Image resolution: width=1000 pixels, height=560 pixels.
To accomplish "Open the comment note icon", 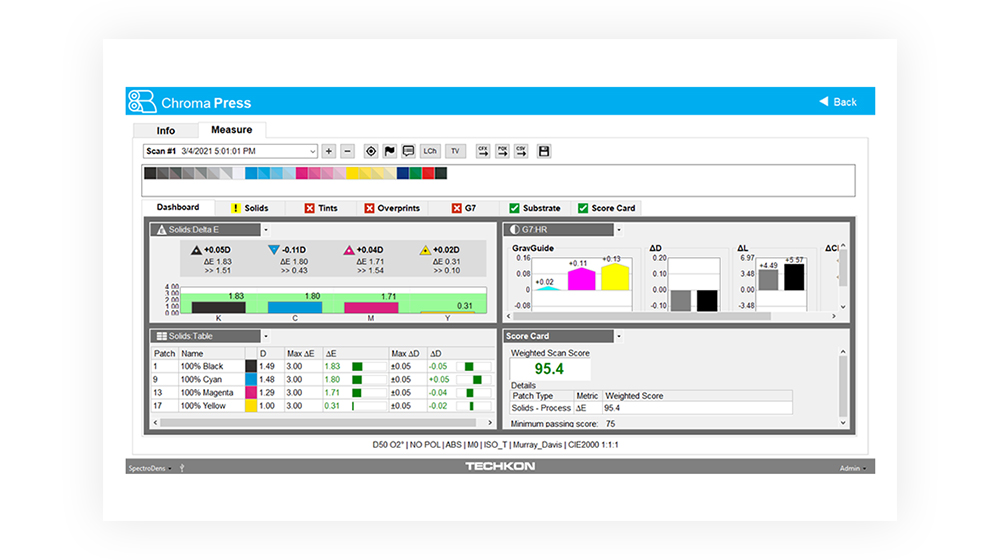I will 408,151.
